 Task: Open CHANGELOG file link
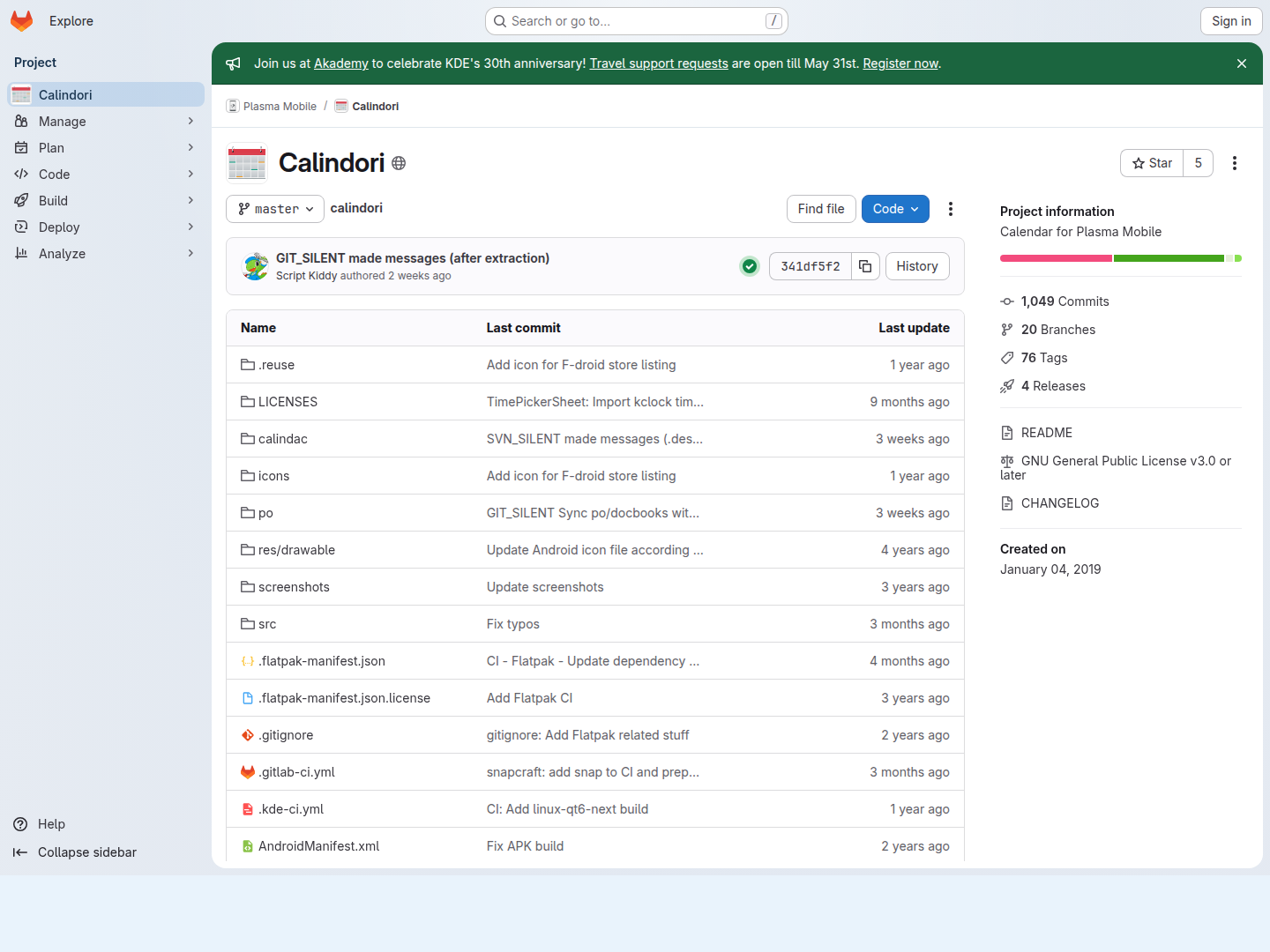(x=1060, y=503)
